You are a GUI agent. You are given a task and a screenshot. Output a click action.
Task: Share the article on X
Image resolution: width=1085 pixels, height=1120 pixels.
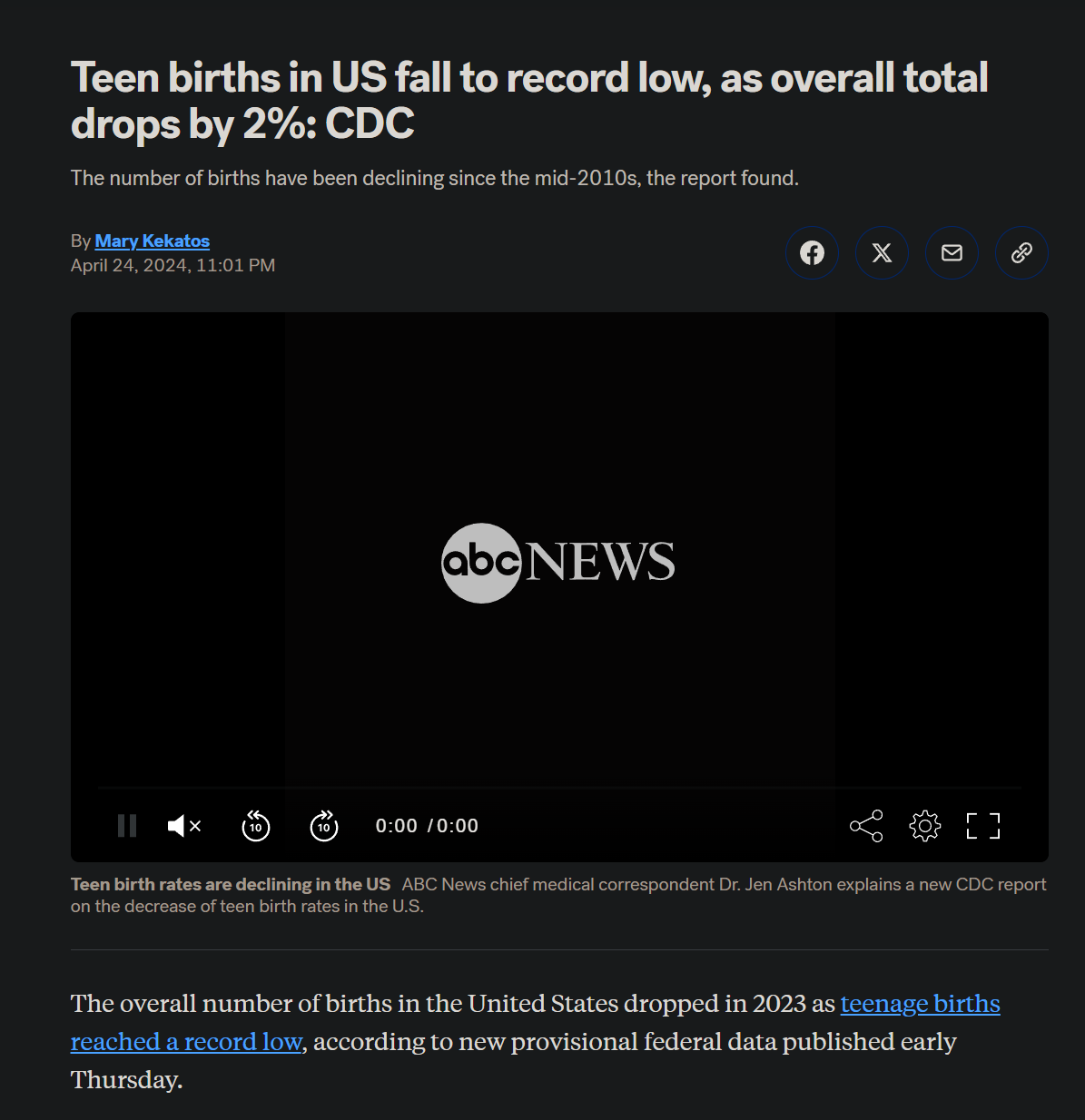coord(882,252)
